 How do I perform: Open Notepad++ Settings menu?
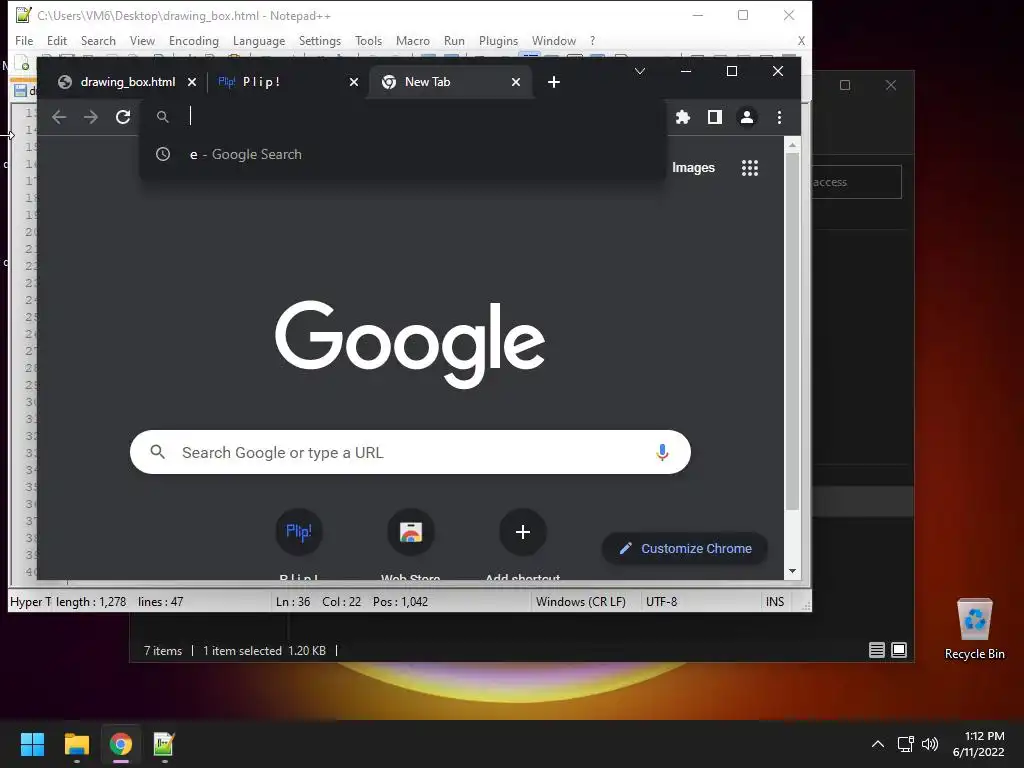[320, 40]
